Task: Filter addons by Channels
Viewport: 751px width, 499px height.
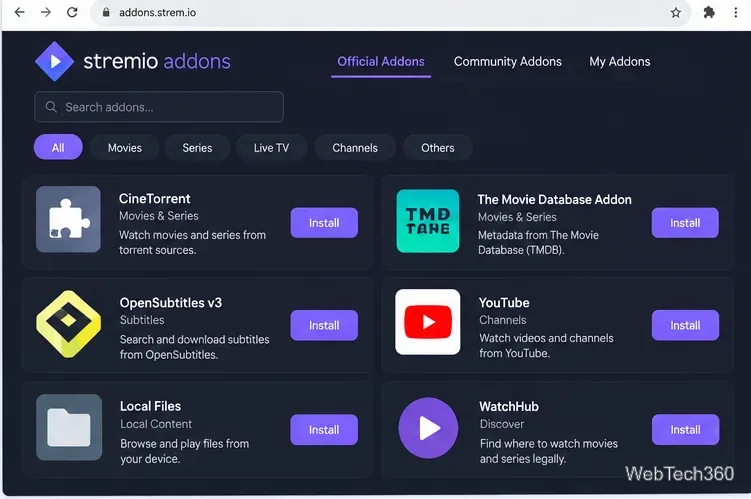Action: tap(355, 148)
